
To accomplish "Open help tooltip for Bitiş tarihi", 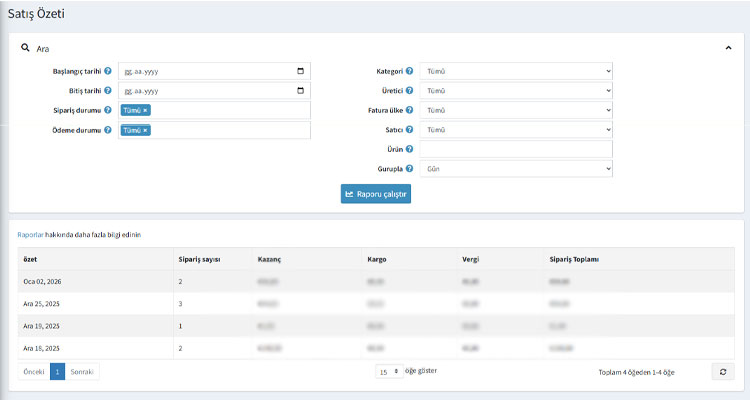I will pyautogui.click(x=108, y=90).
